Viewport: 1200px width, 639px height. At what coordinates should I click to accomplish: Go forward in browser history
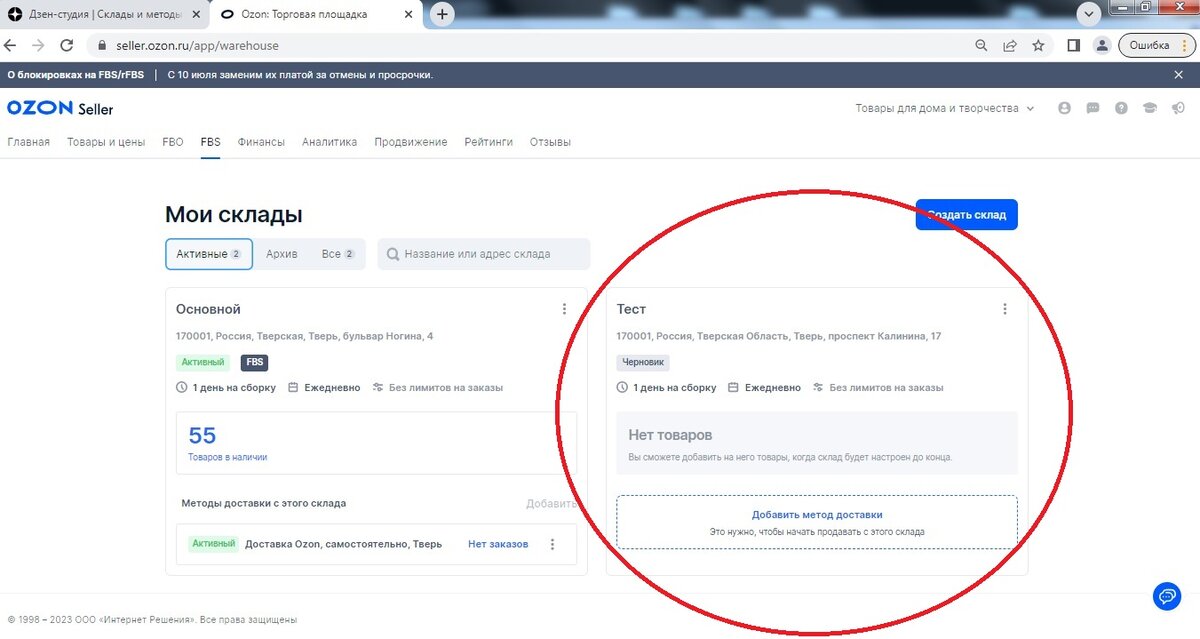pos(38,45)
